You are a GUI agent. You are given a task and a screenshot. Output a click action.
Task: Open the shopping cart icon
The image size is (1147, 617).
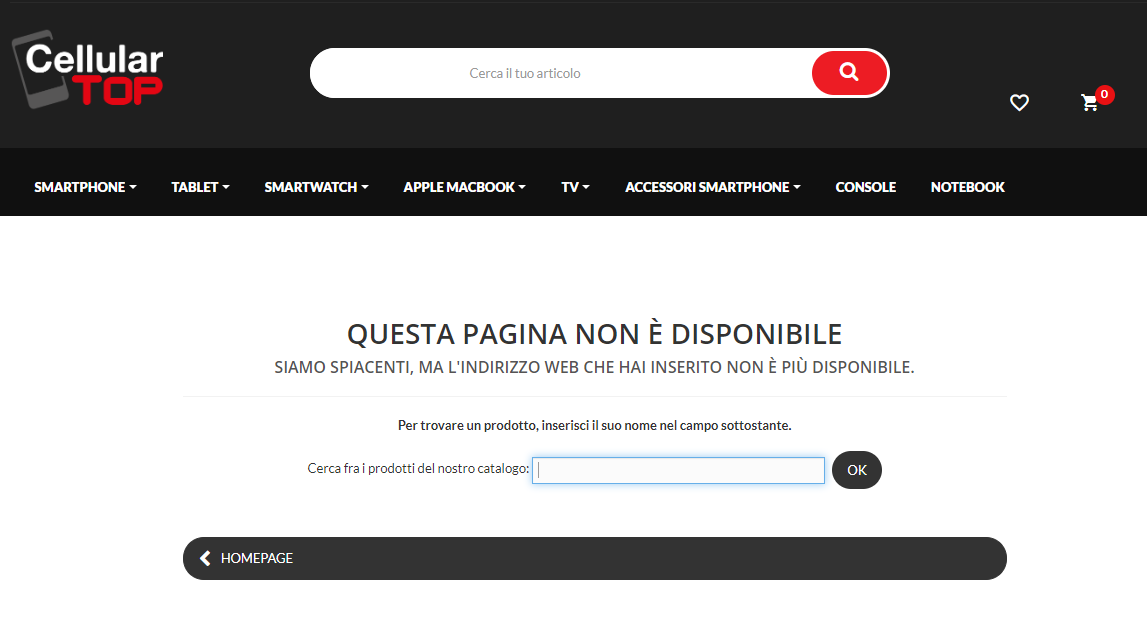(1089, 102)
